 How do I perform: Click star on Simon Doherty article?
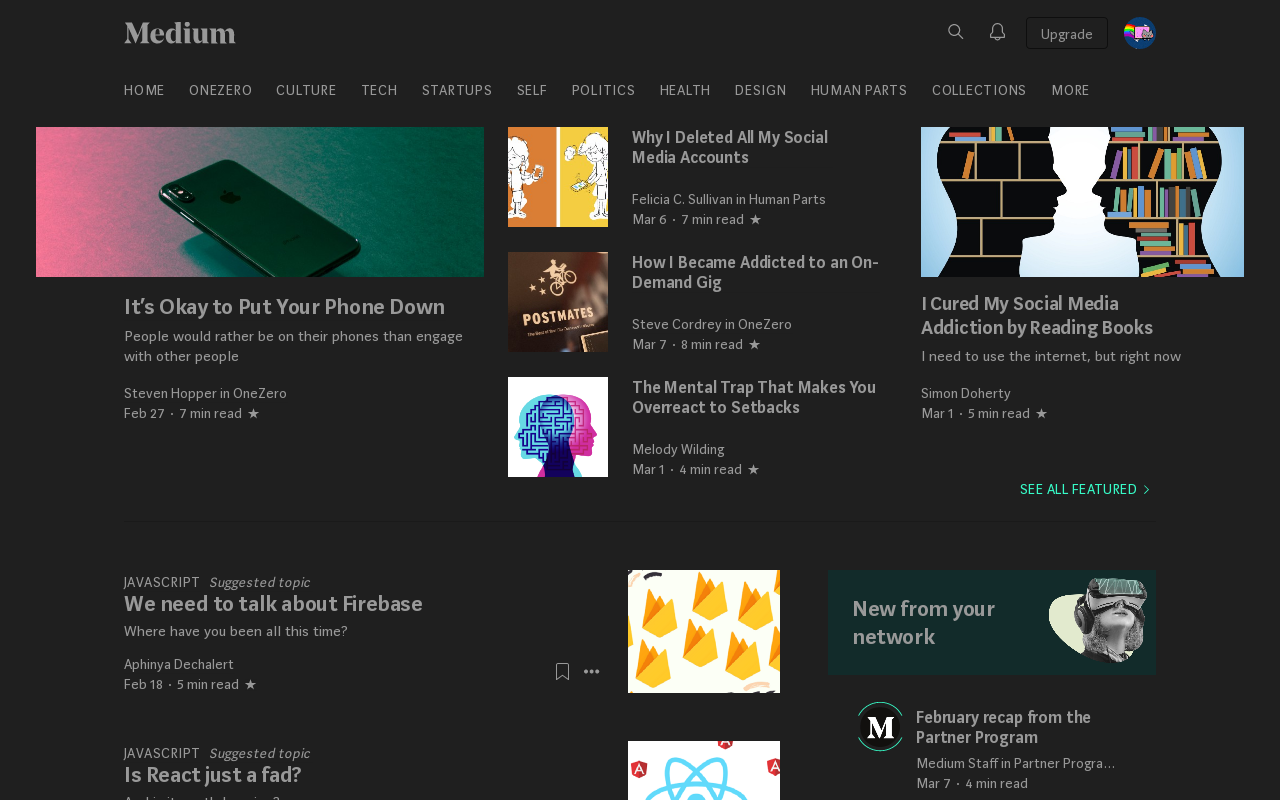(1041, 413)
